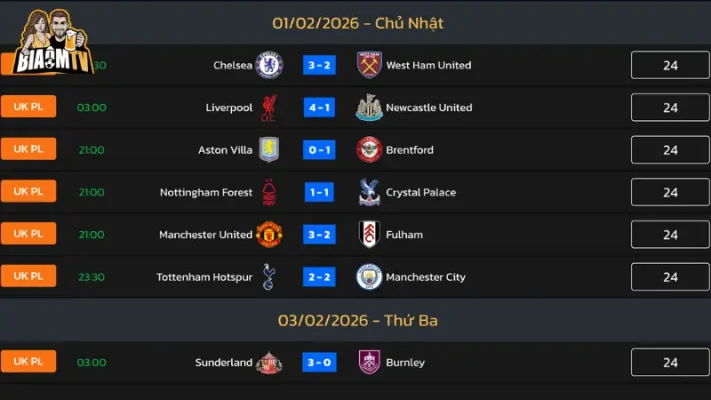This screenshot has width=711, height=400.
Task: Click the Manchester City crest icon
Action: (370, 277)
